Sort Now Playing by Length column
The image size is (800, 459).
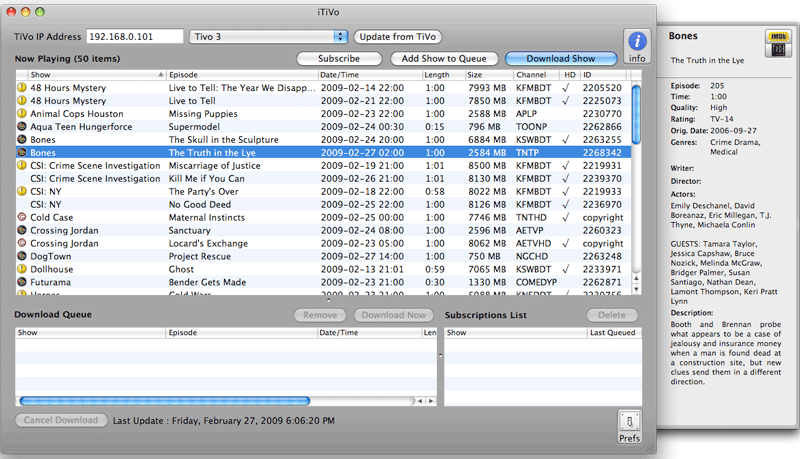443,75
